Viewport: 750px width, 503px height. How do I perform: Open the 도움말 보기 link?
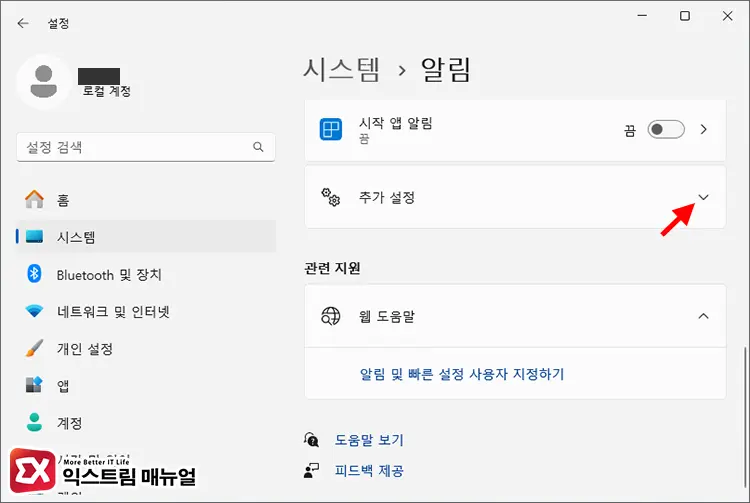pos(369,439)
